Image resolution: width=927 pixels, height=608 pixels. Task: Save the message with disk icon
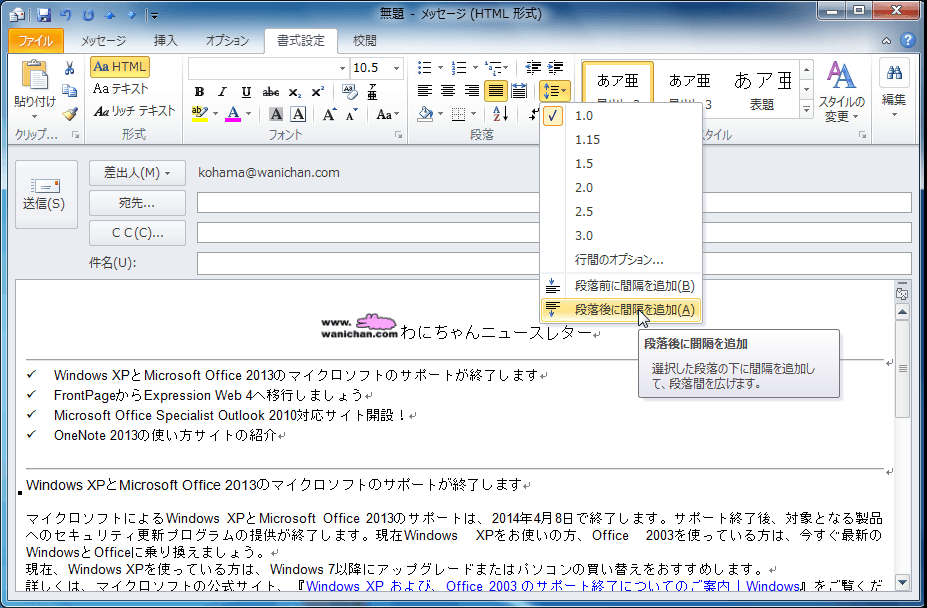click(43, 15)
